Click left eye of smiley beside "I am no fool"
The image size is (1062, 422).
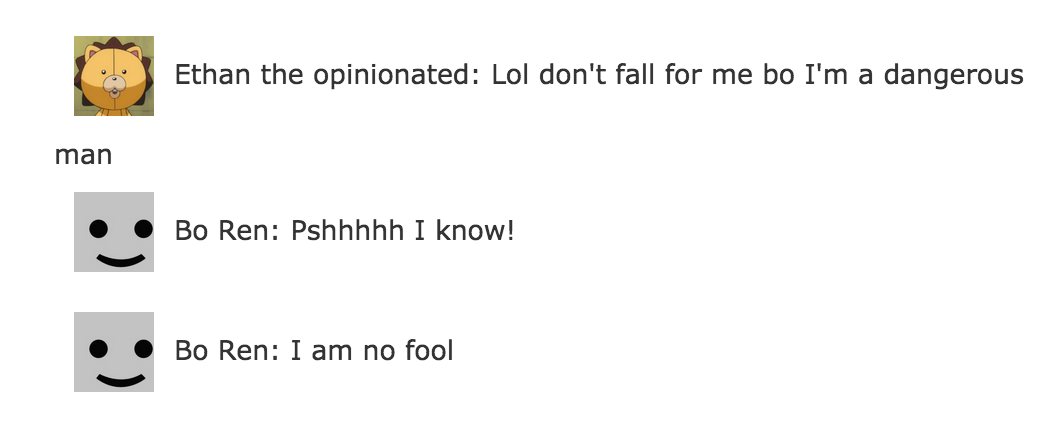pyautogui.click(x=98, y=348)
